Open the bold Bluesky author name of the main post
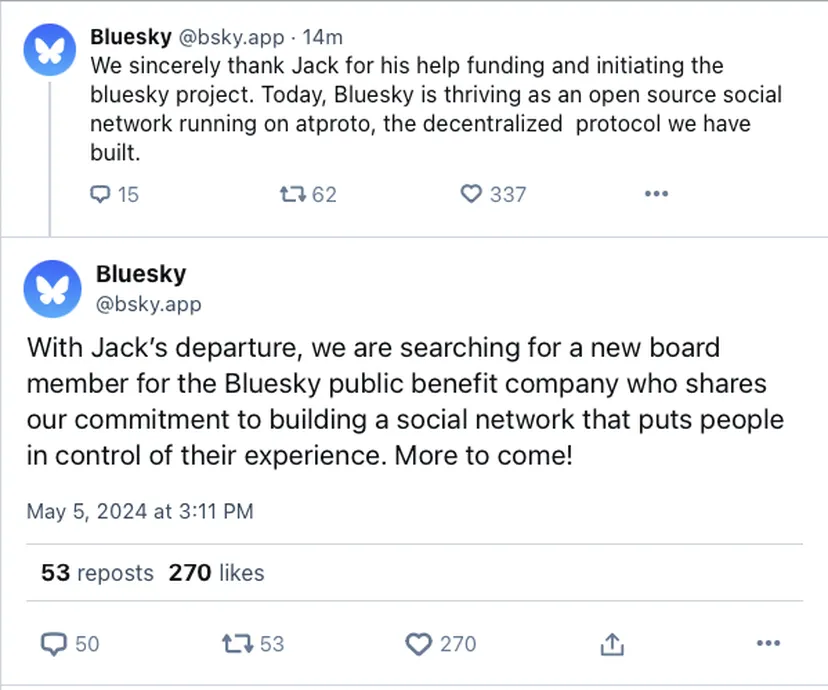828x690 pixels. click(141, 274)
